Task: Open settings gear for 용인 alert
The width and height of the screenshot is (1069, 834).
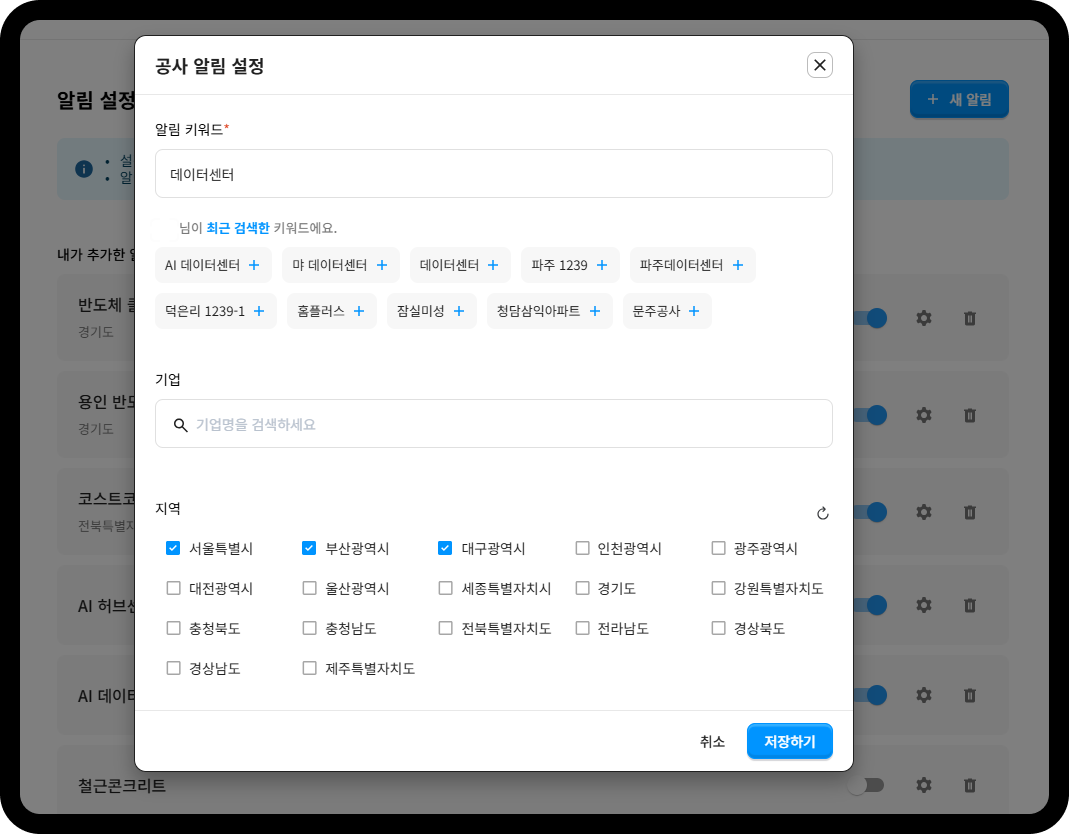Action: [924, 415]
